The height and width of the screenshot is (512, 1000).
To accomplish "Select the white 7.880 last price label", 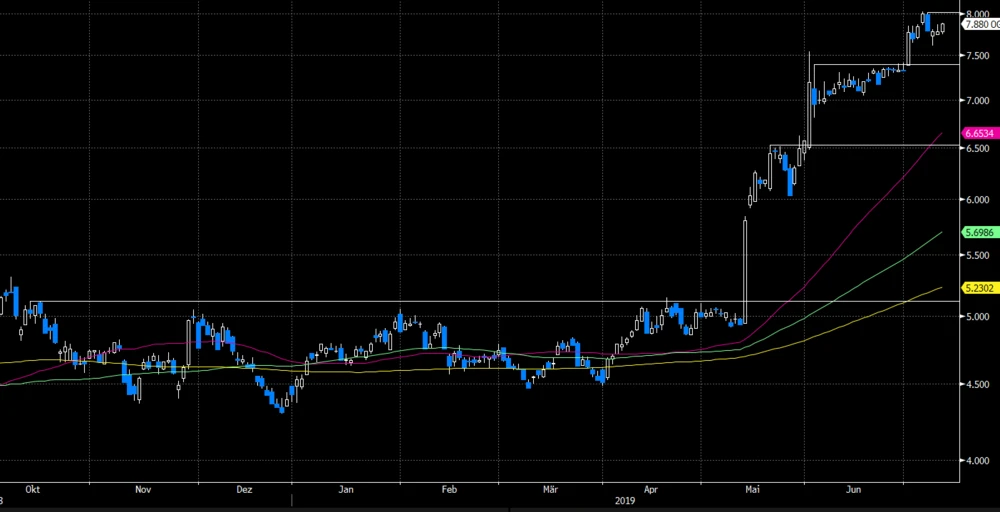I will point(979,24).
